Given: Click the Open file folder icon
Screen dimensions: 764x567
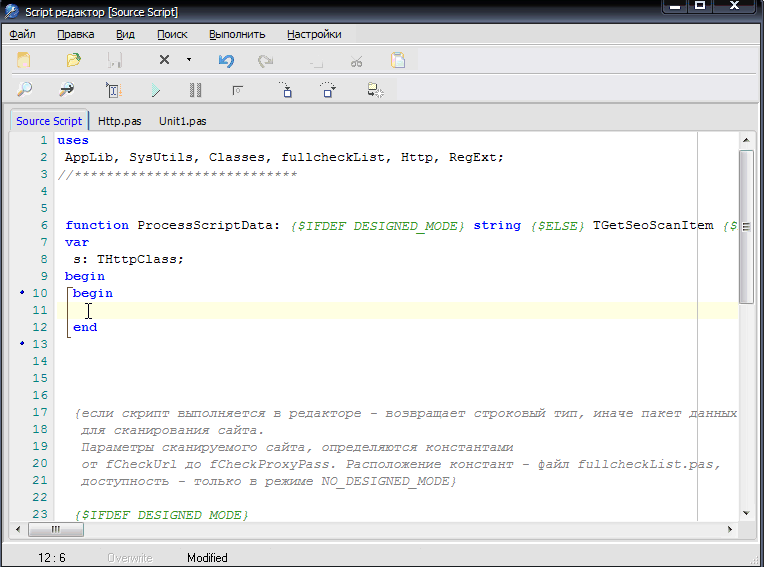Looking at the screenshot, I should (x=73, y=61).
